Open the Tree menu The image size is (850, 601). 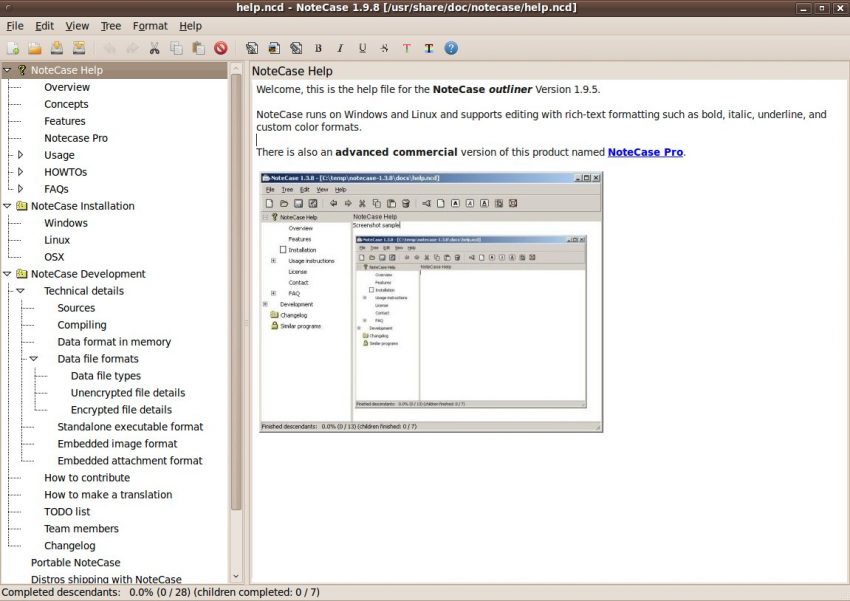(x=110, y=25)
